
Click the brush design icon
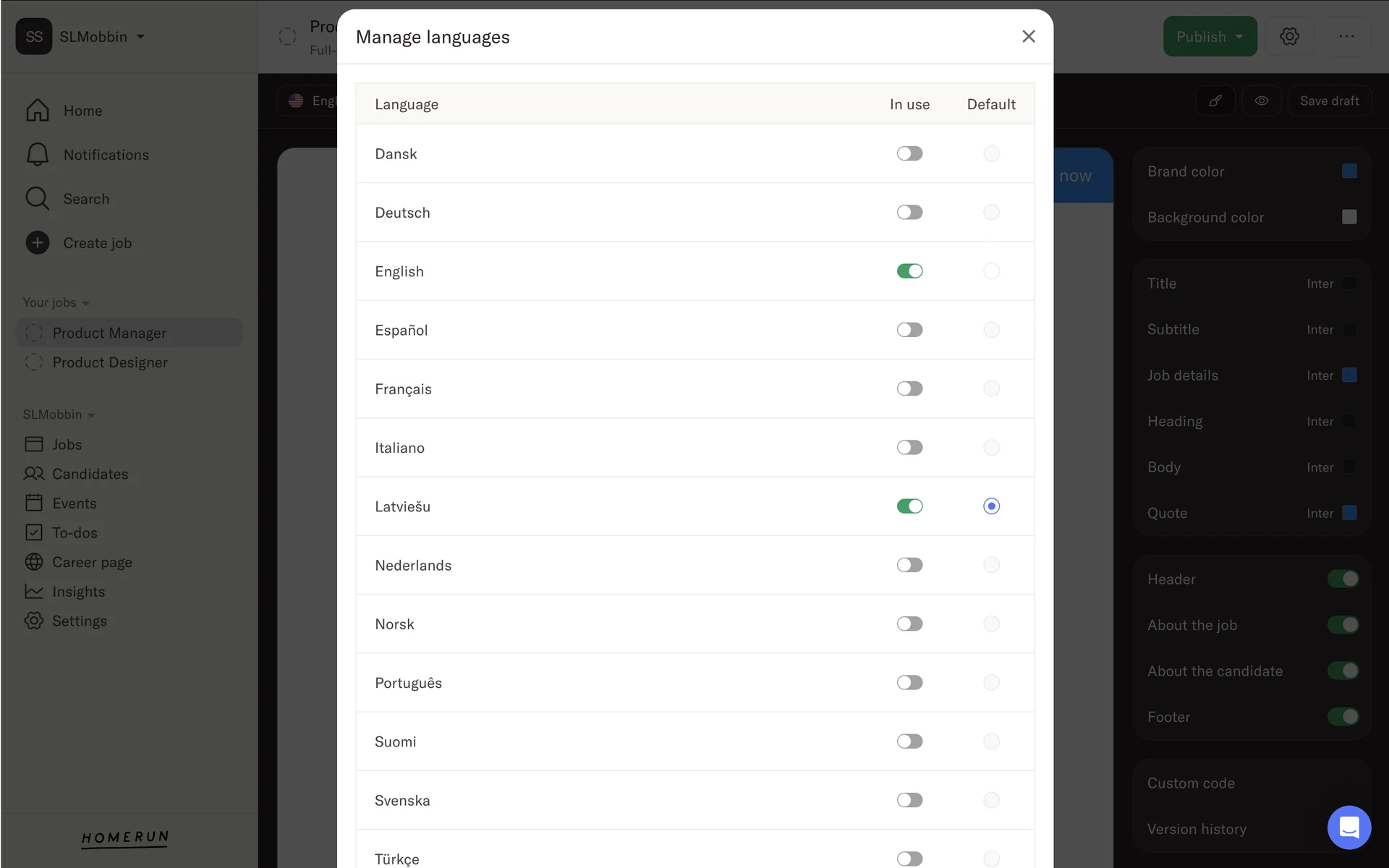point(1215,101)
